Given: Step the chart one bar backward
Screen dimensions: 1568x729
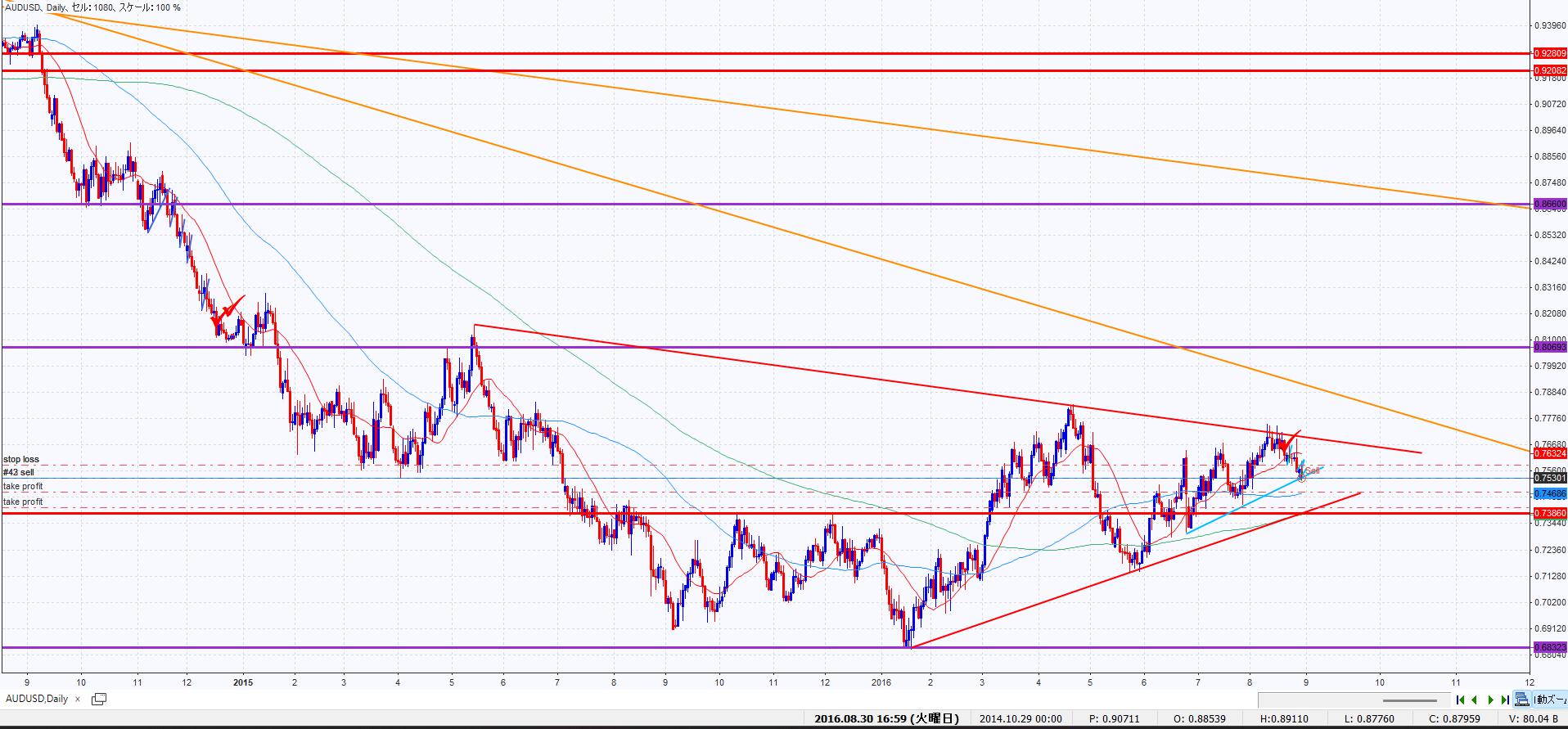Looking at the screenshot, I should point(1475,700).
